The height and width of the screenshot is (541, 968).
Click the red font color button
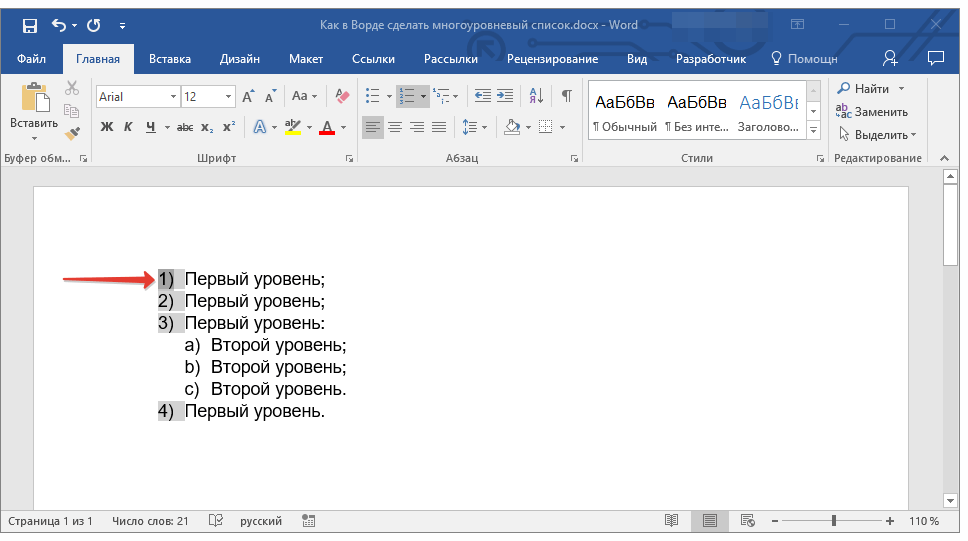click(326, 127)
